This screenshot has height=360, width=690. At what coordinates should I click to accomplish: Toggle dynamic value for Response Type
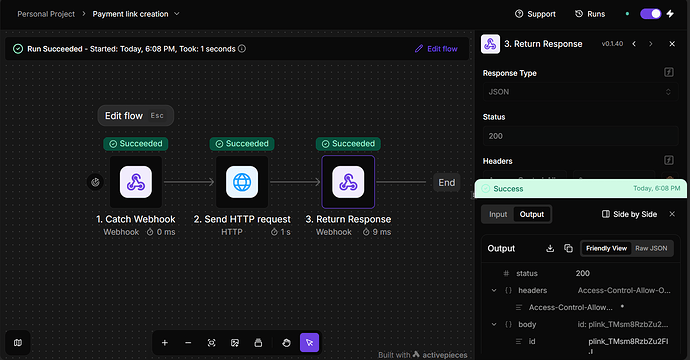(669, 72)
